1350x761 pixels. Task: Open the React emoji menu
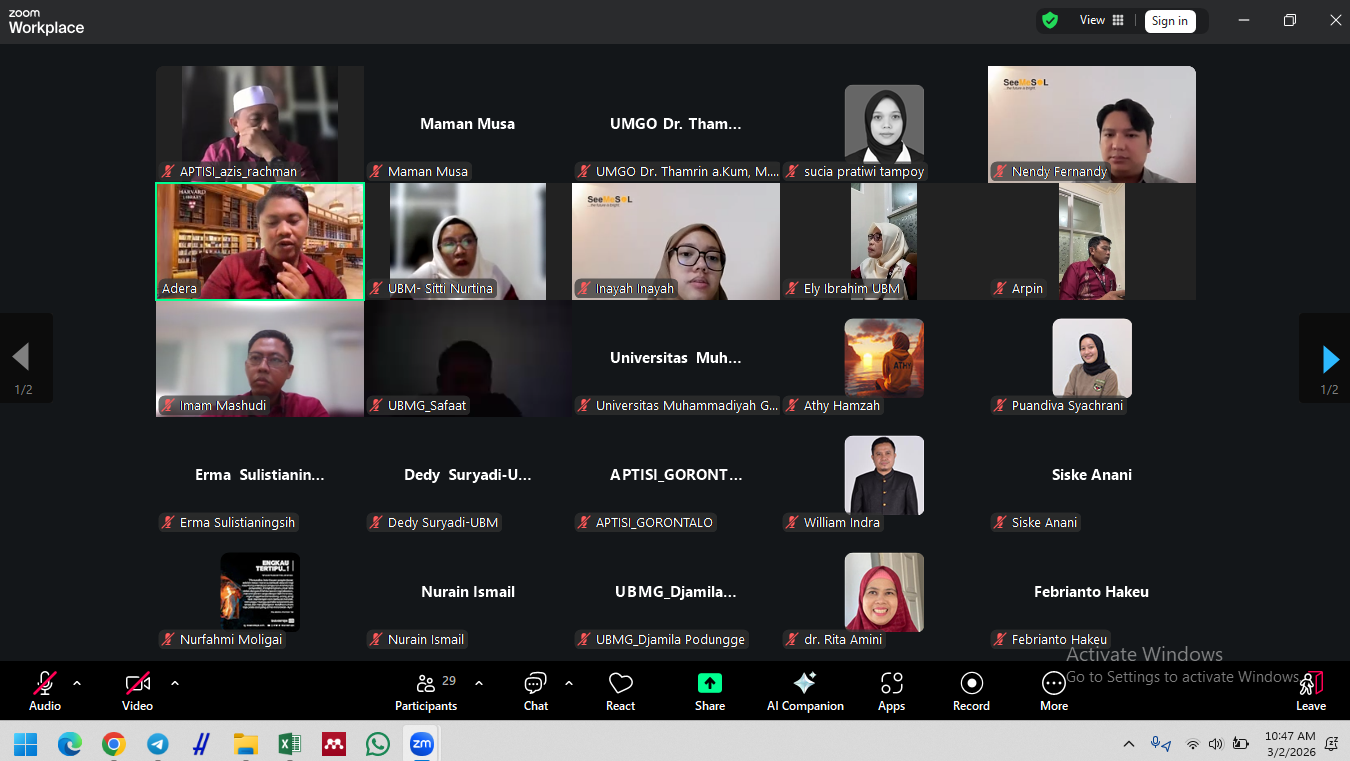pyautogui.click(x=620, y=691)
